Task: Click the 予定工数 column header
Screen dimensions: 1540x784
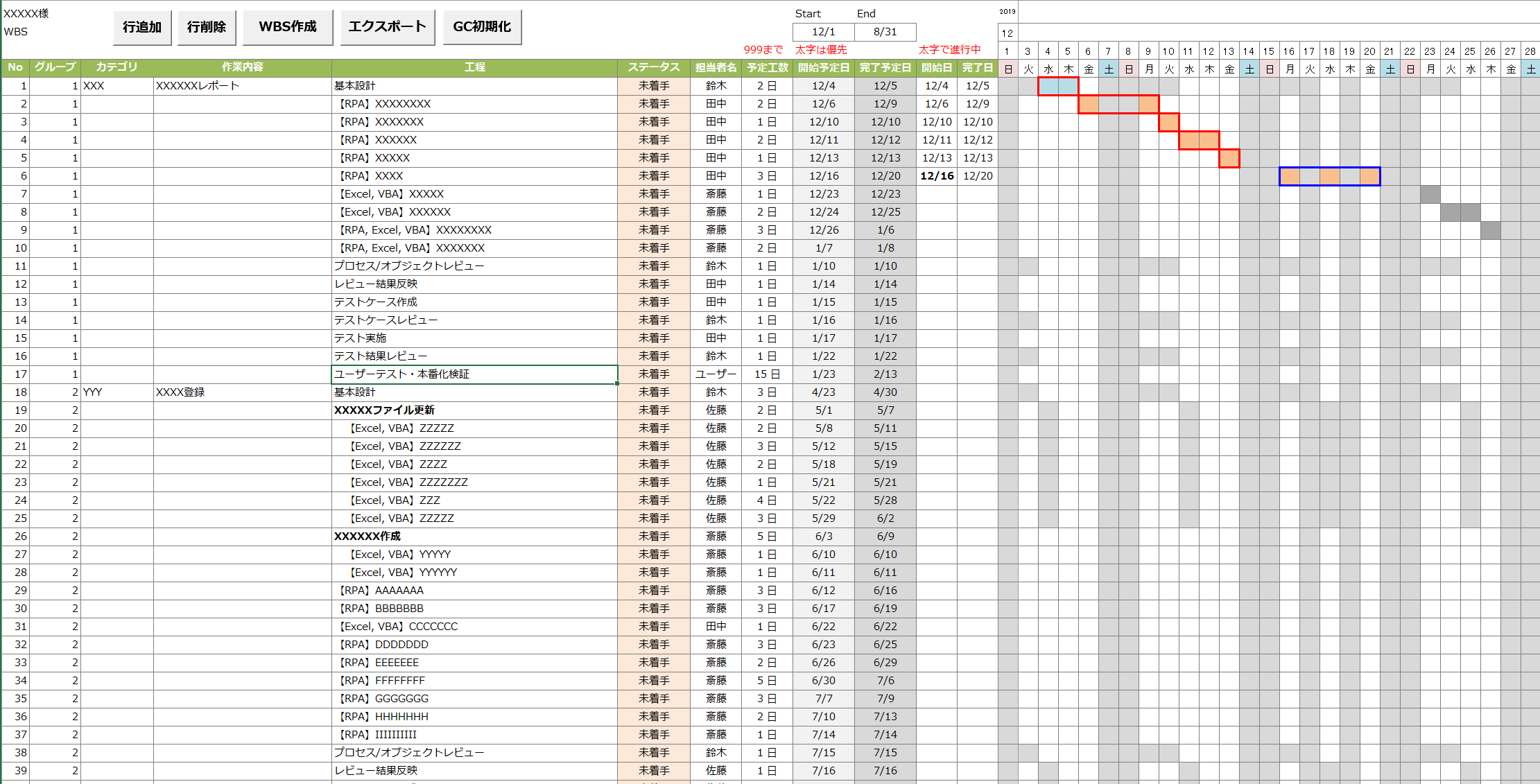Action: point(767,67)
